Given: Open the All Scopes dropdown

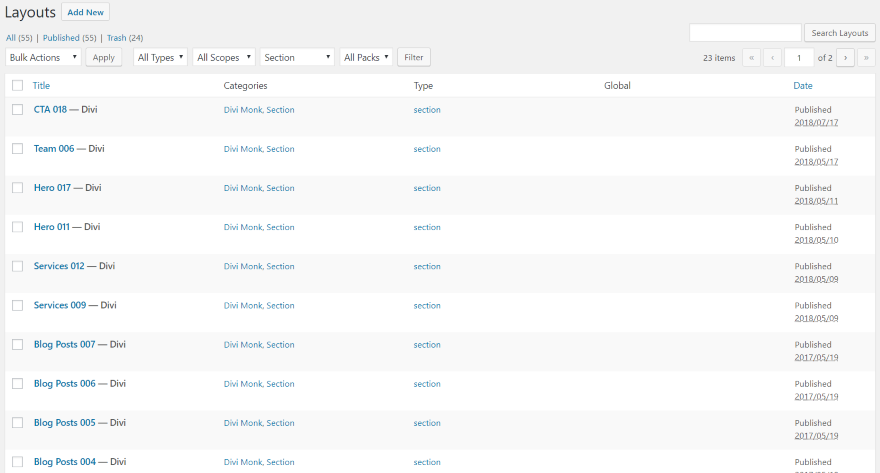Looking at the screenshot, I should click(224, 58).
